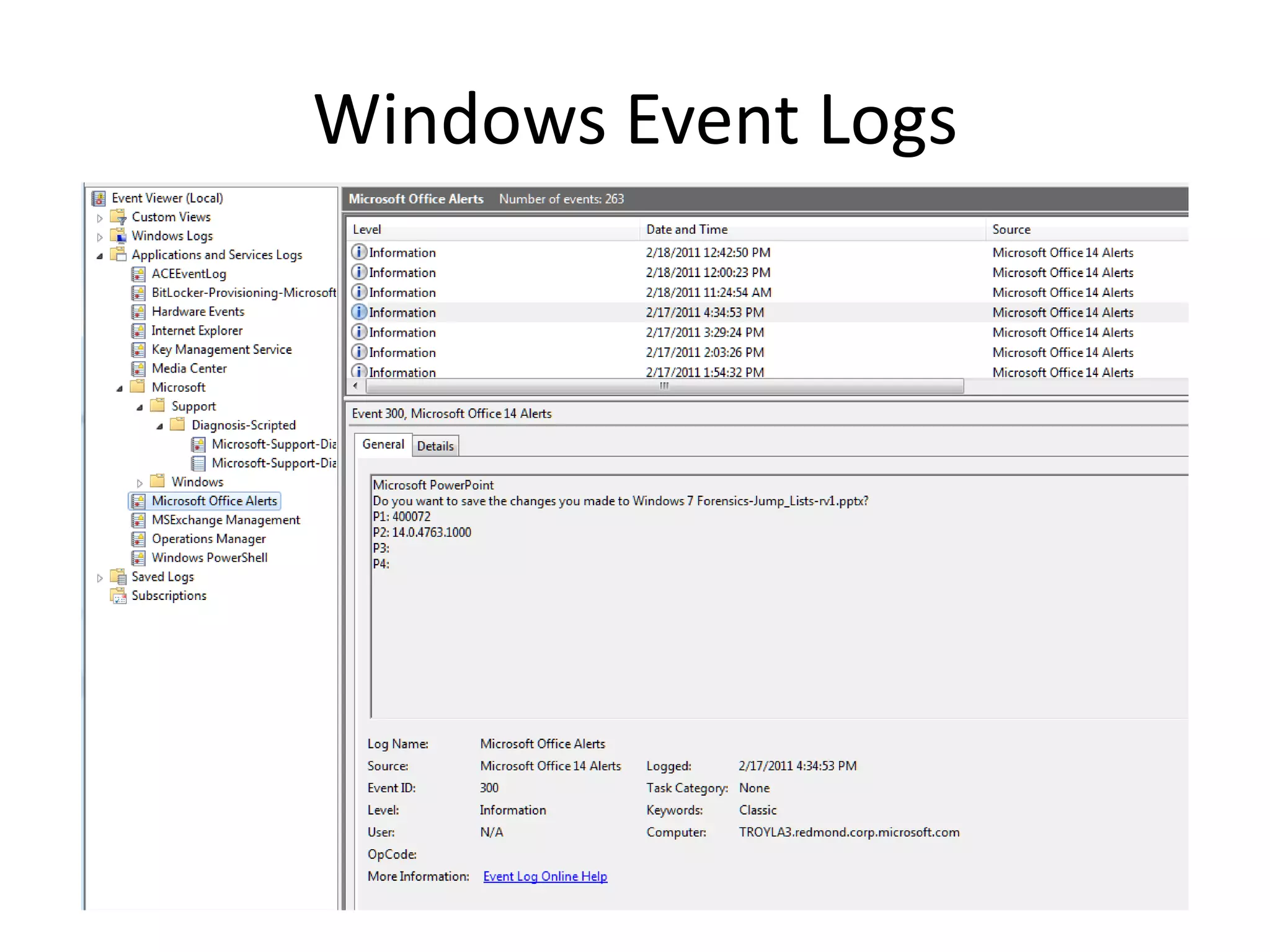Collapse Applications and Services Logs node

[100, 256]
